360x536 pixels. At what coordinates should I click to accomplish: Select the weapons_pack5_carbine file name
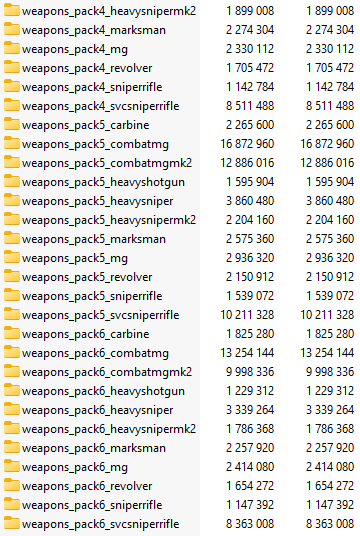86,125
